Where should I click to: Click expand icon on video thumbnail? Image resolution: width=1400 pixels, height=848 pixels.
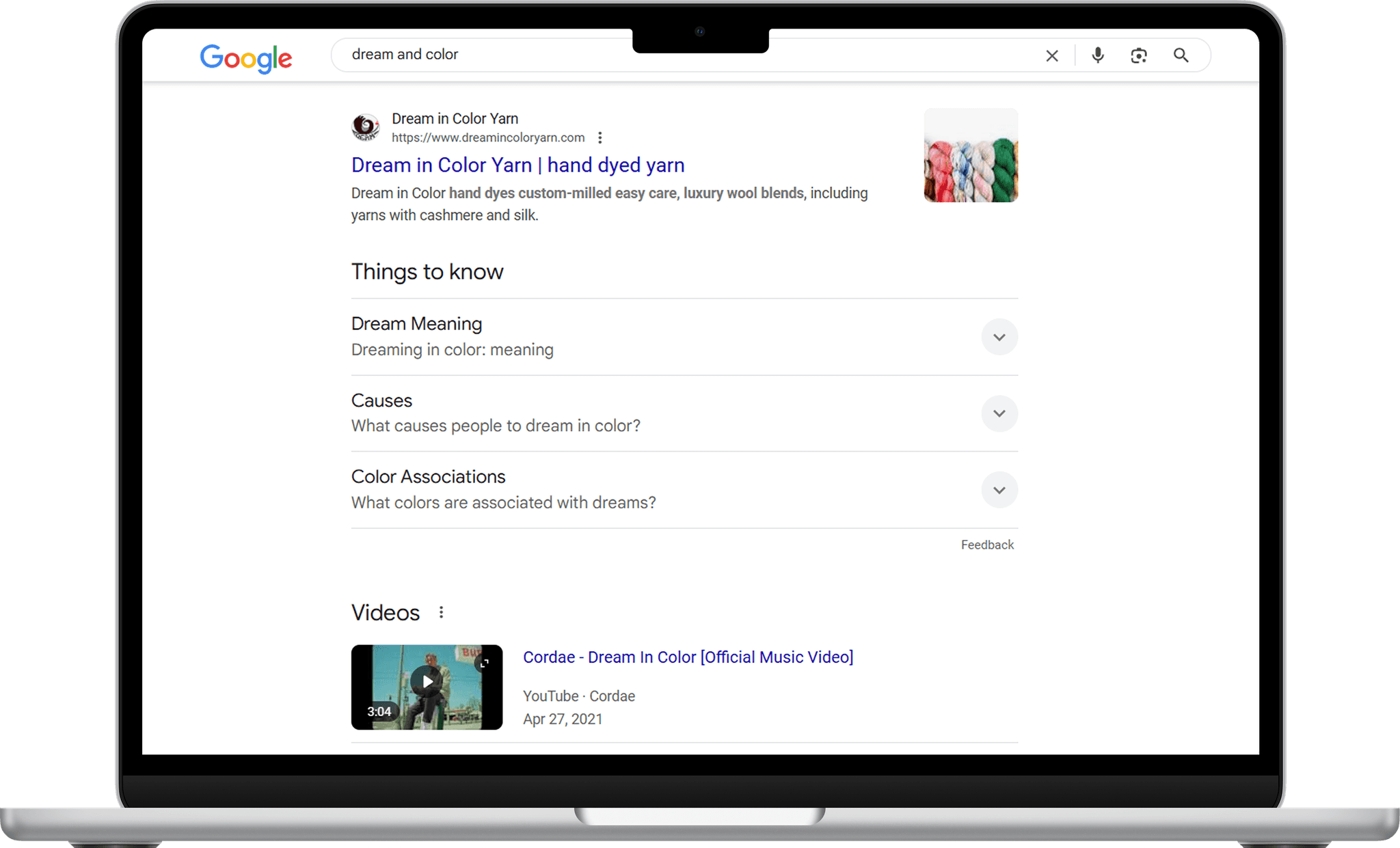coord(485,663)
